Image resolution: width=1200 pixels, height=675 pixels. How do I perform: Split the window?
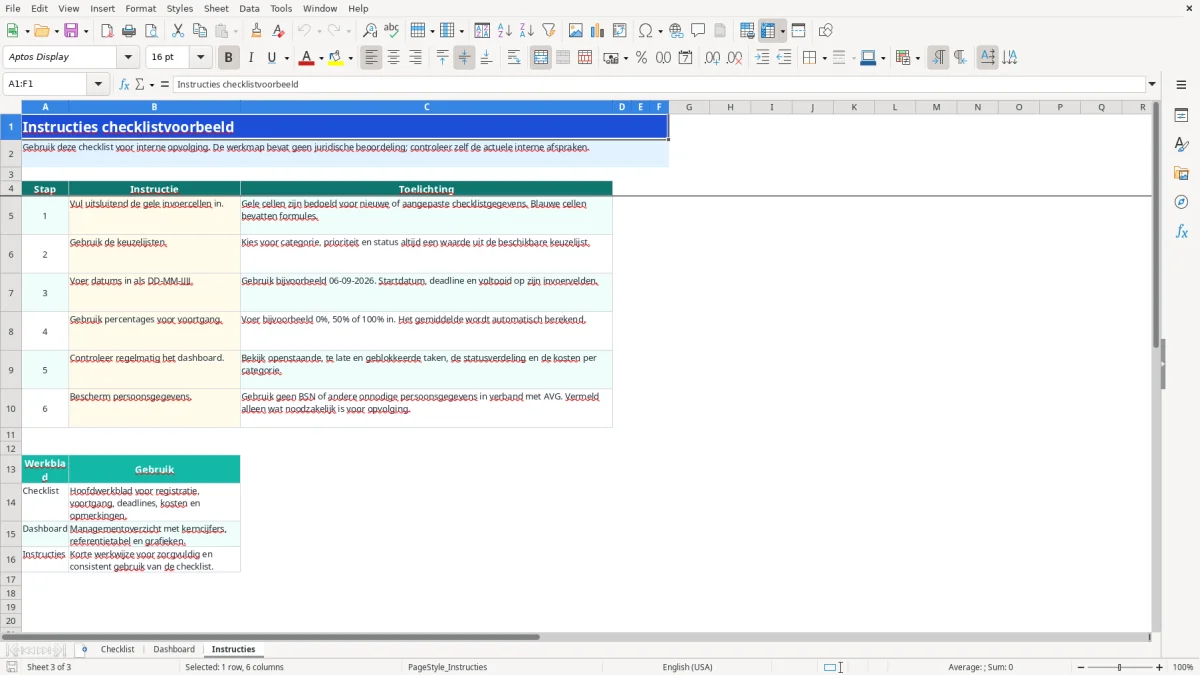pyautogui.click(x=798, y=31)
